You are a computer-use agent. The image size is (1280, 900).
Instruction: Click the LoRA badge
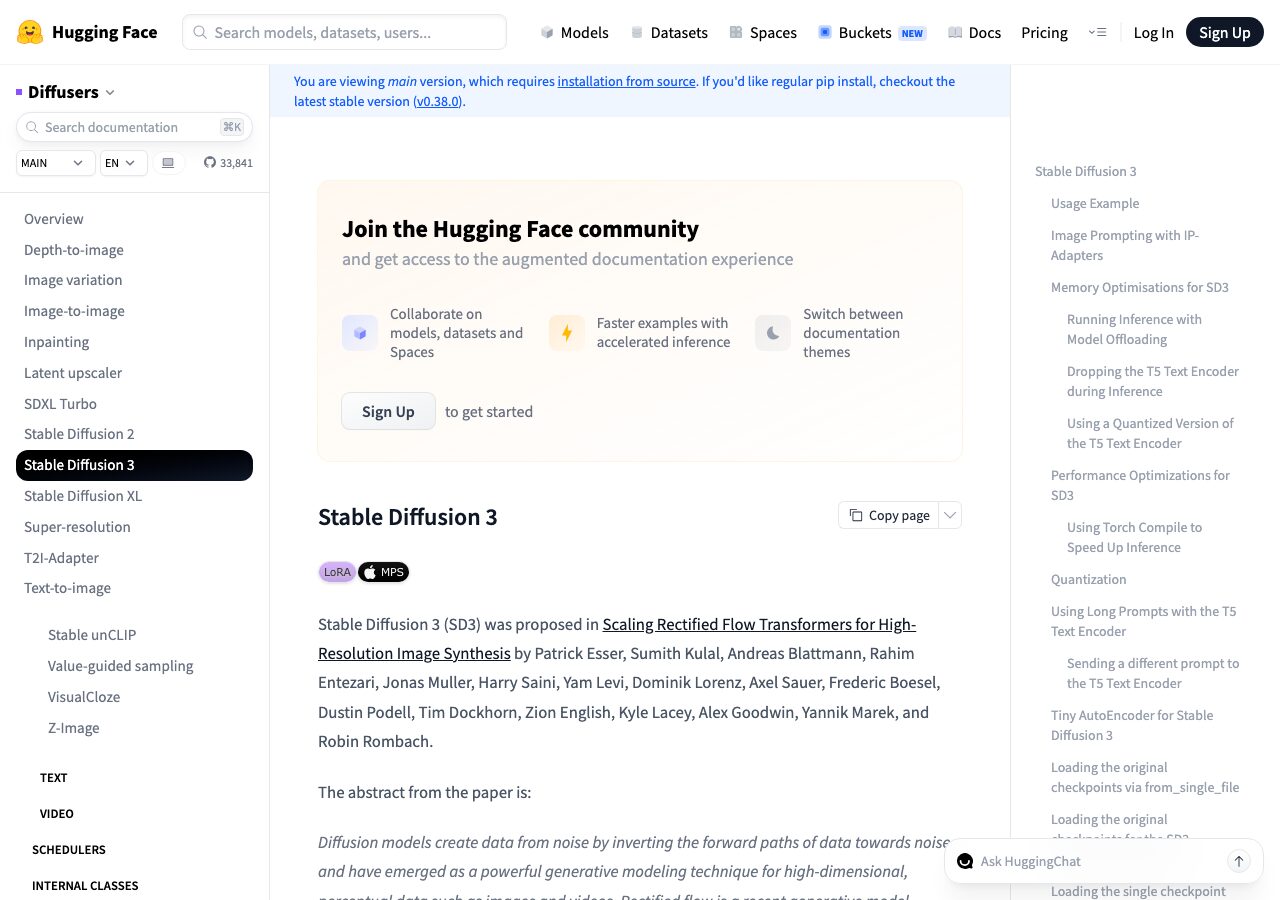coord(337,572)
